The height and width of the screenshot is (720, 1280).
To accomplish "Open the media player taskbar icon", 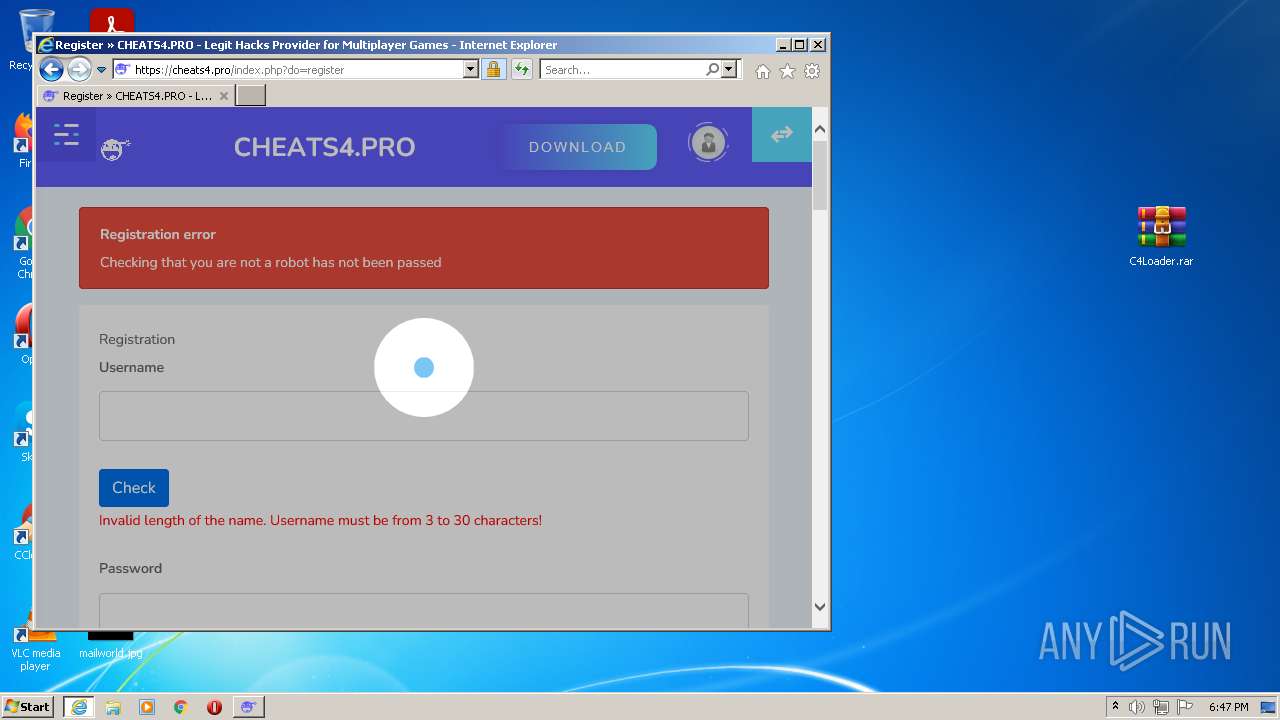I will coord(147,707).
